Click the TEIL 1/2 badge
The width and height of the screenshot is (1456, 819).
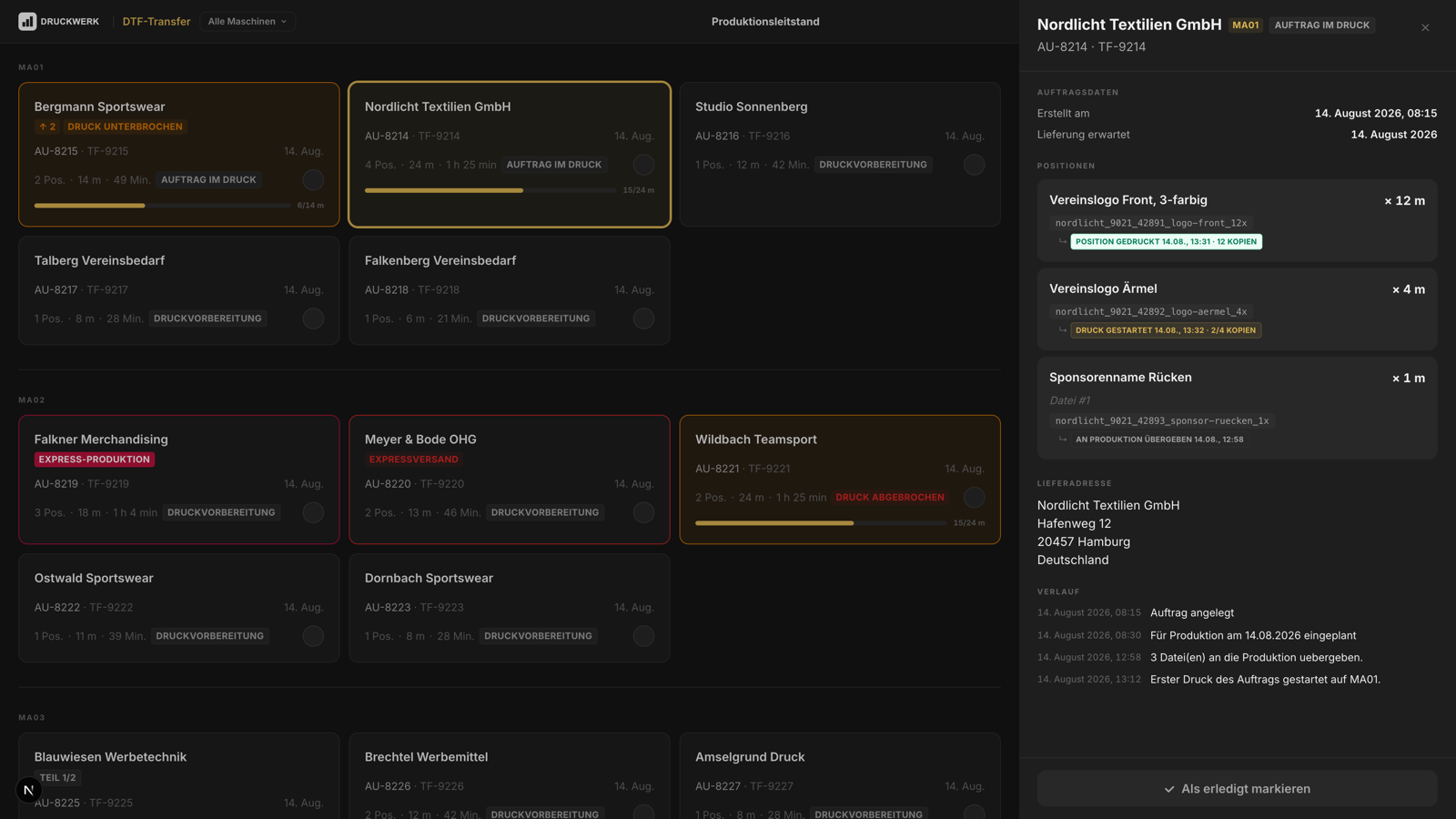[x=57, y=778]
